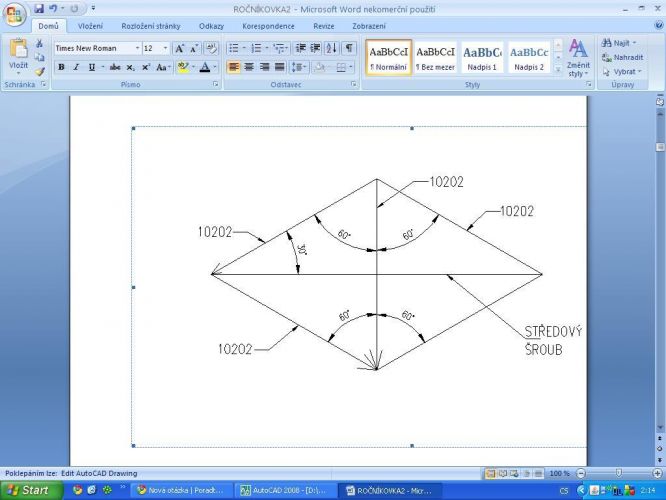Zoom out with the minus button
Screen dimensions: 666x500
tap(581, 473)
